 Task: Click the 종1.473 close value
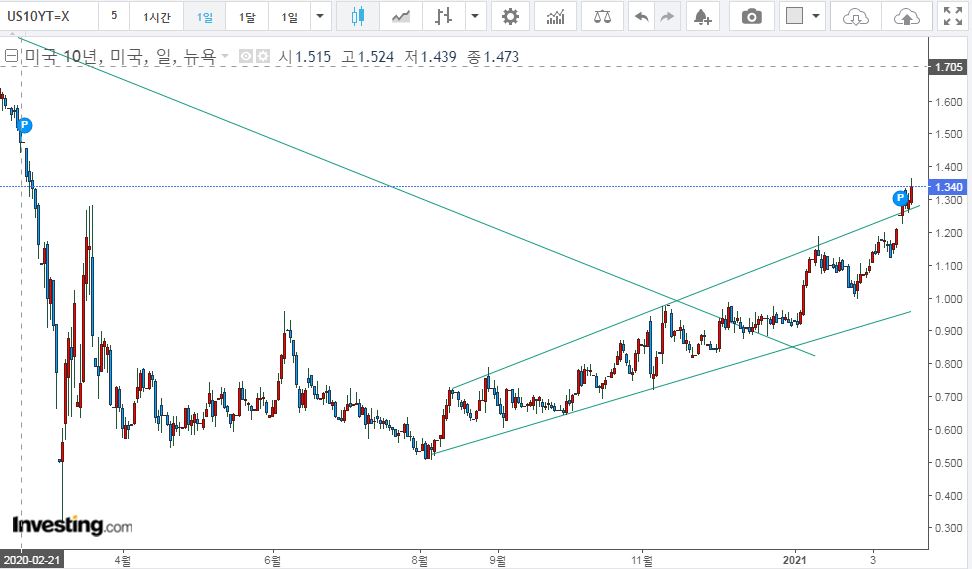click(x=493, y=56)
